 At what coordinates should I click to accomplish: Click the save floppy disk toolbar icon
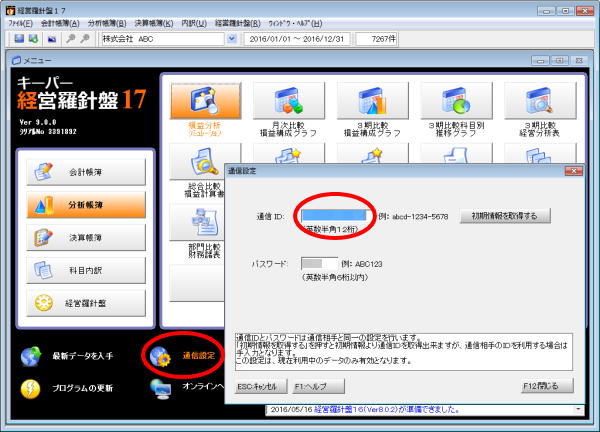tap(19, 39)
